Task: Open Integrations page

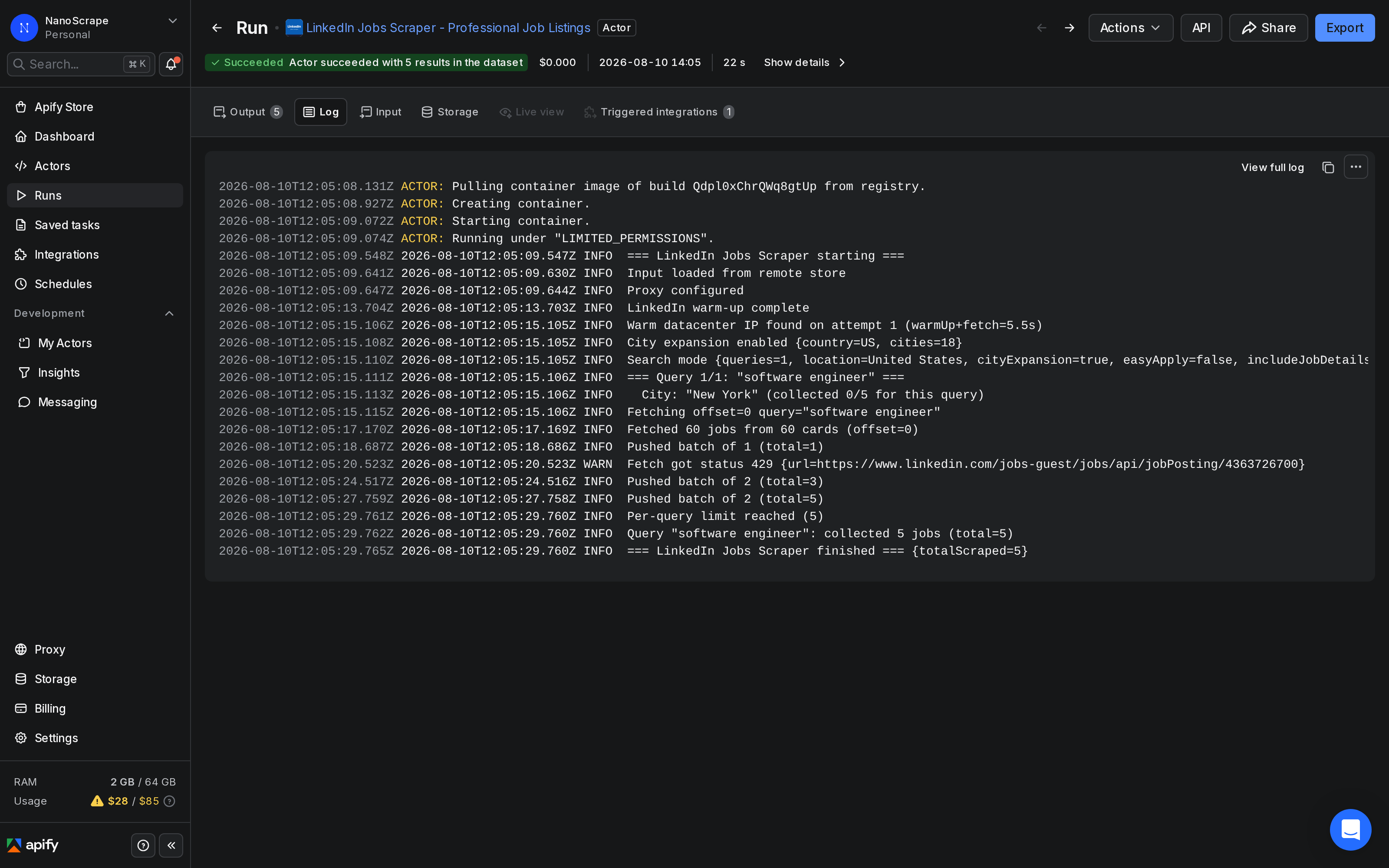Action: click(95, 254)
